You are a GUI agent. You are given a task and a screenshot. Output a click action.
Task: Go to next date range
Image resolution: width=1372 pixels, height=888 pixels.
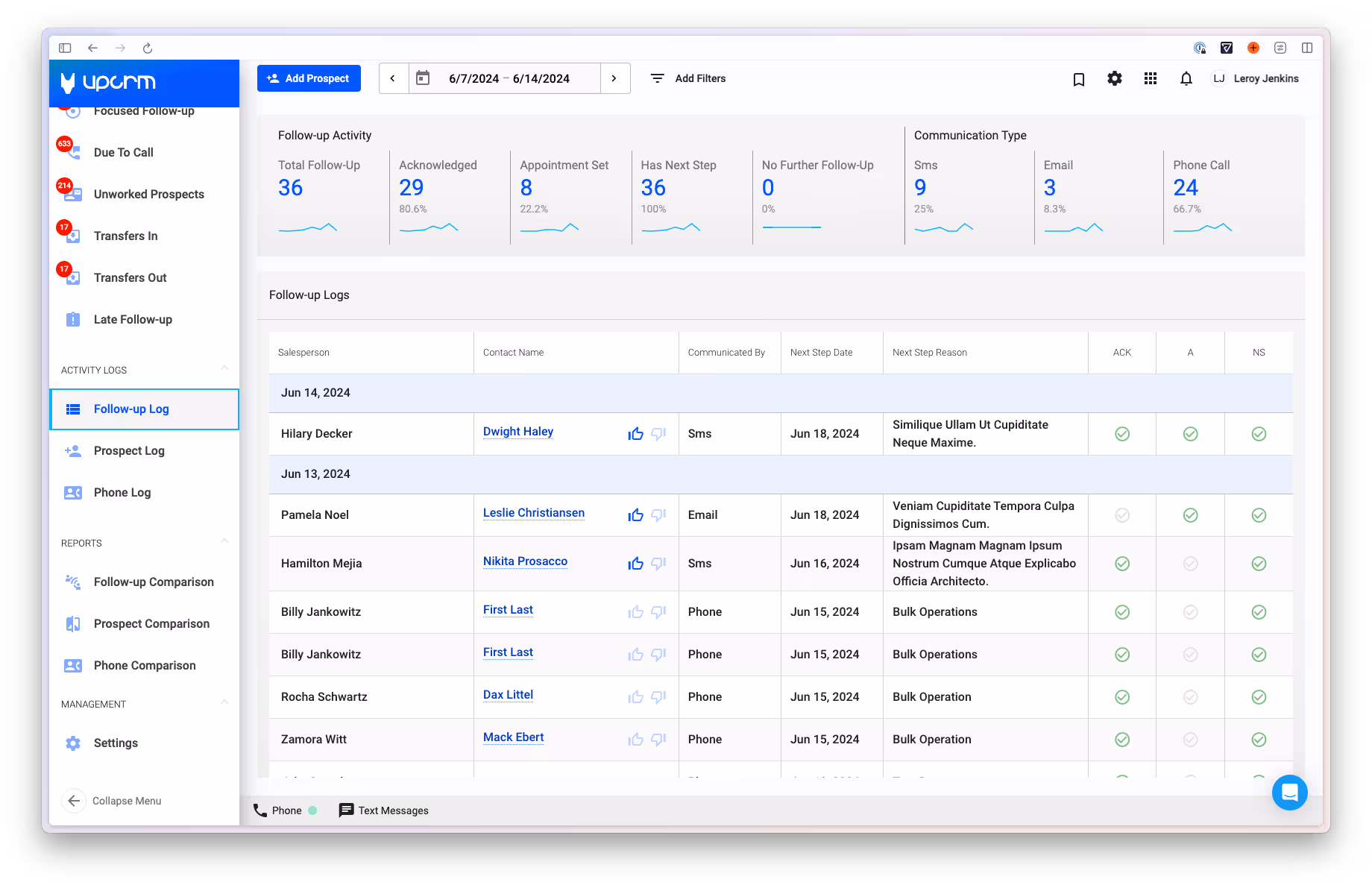pyautogui.click(x=614, y=78)
